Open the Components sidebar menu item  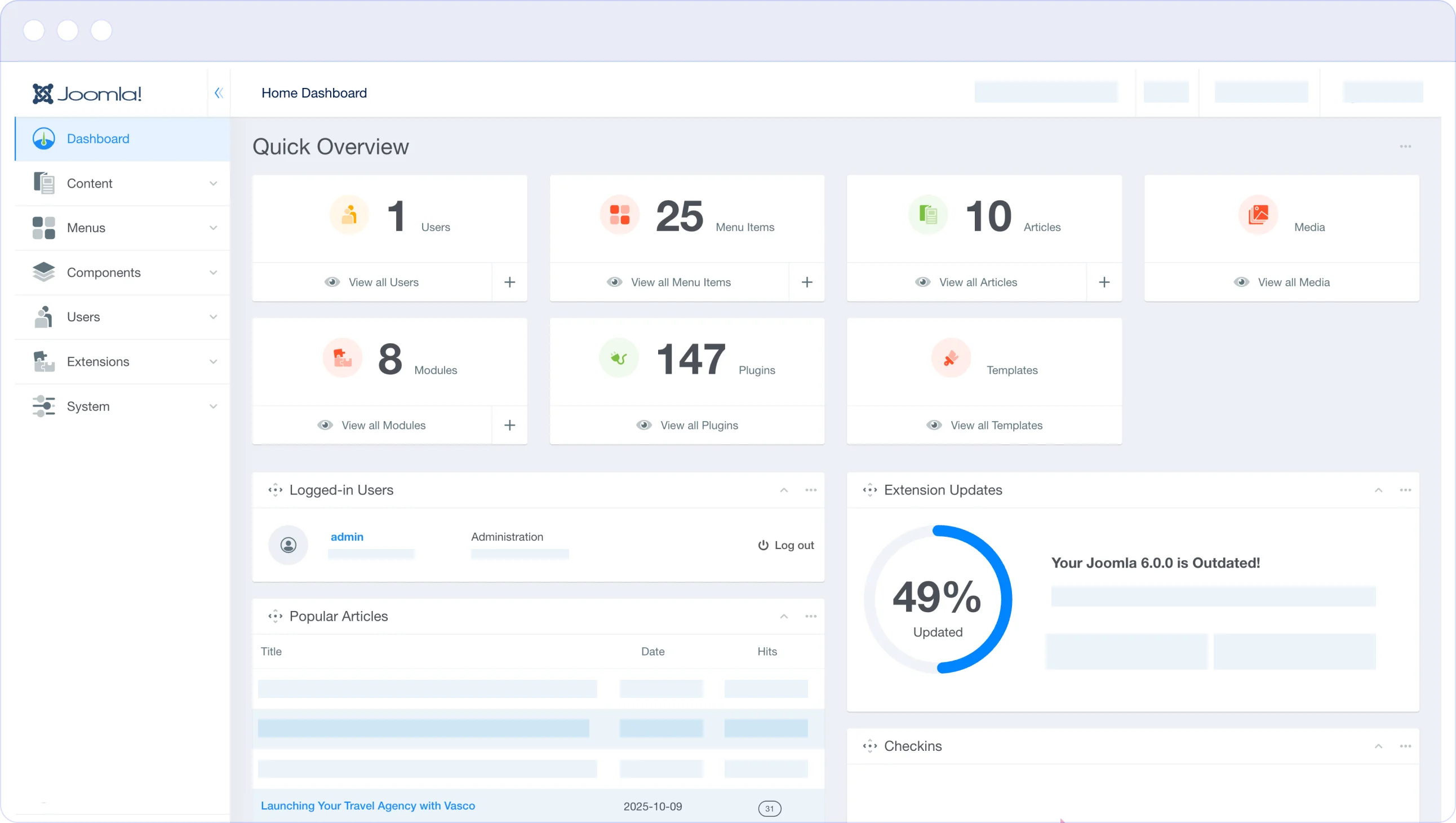[x=104, y=273]
